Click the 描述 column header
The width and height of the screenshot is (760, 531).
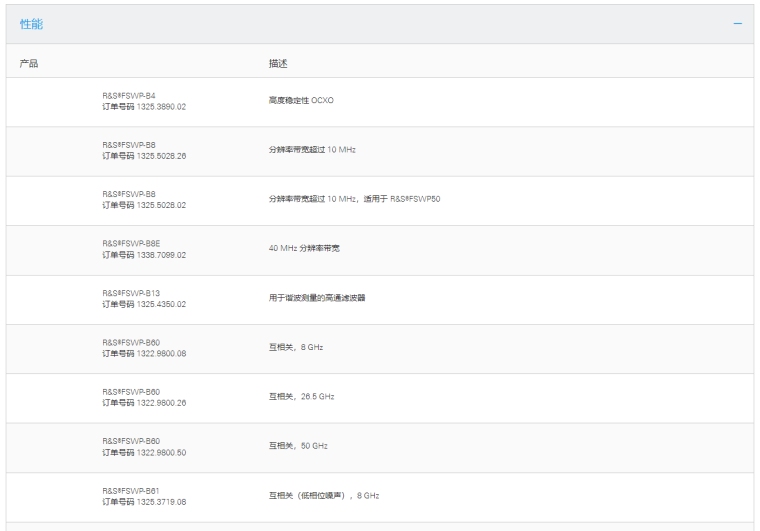tap(278, 63)
